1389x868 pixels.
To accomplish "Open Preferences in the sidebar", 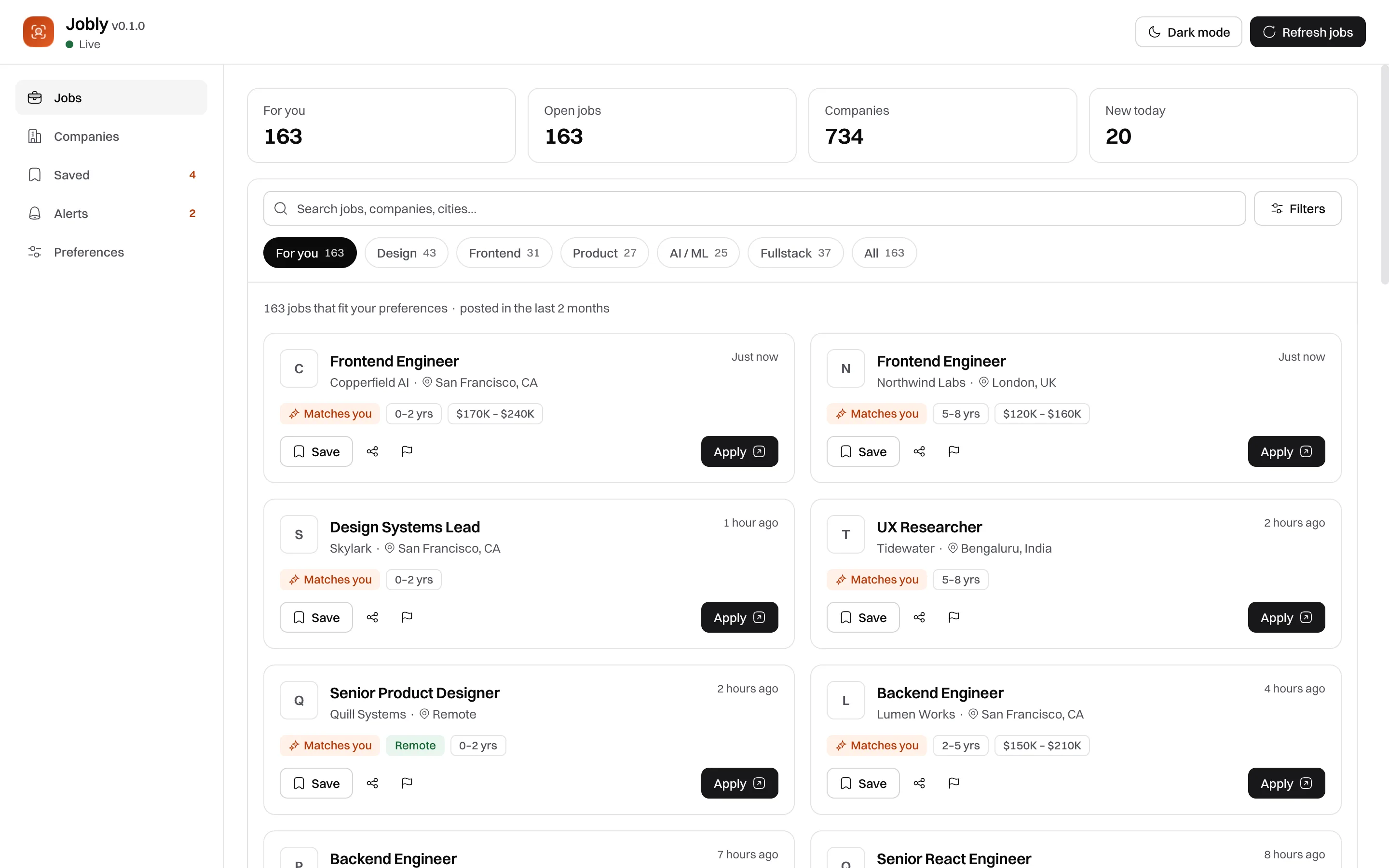I will click(x=111, y=252).
